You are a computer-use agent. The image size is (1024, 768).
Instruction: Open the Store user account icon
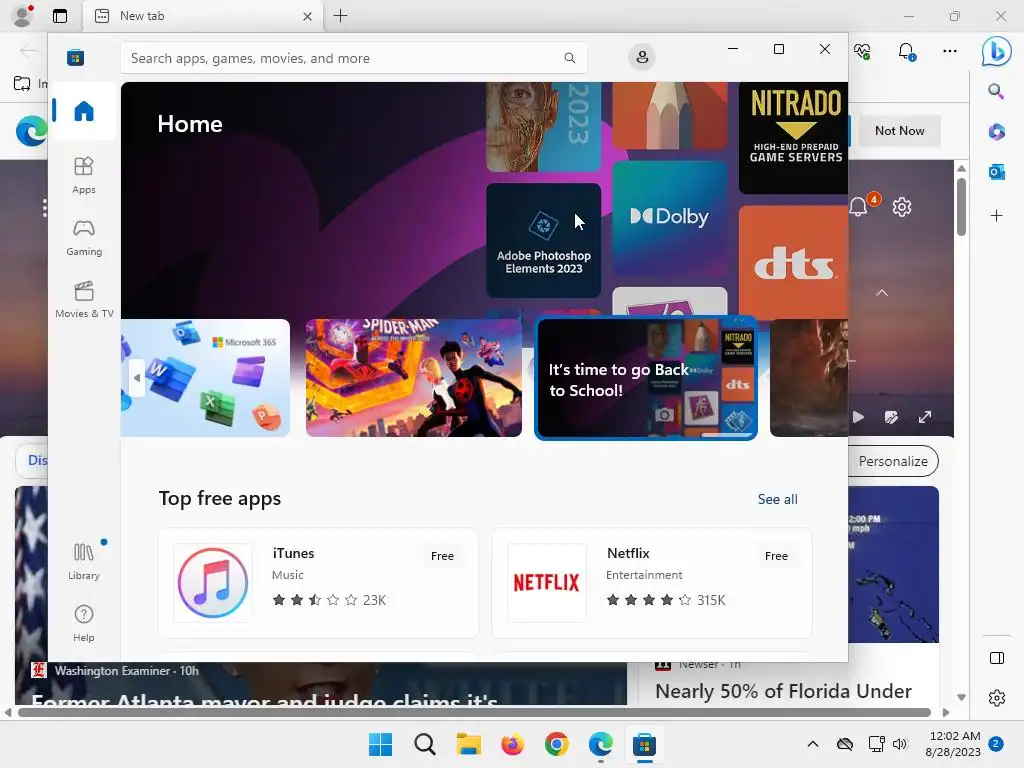(x=642, y=57)
